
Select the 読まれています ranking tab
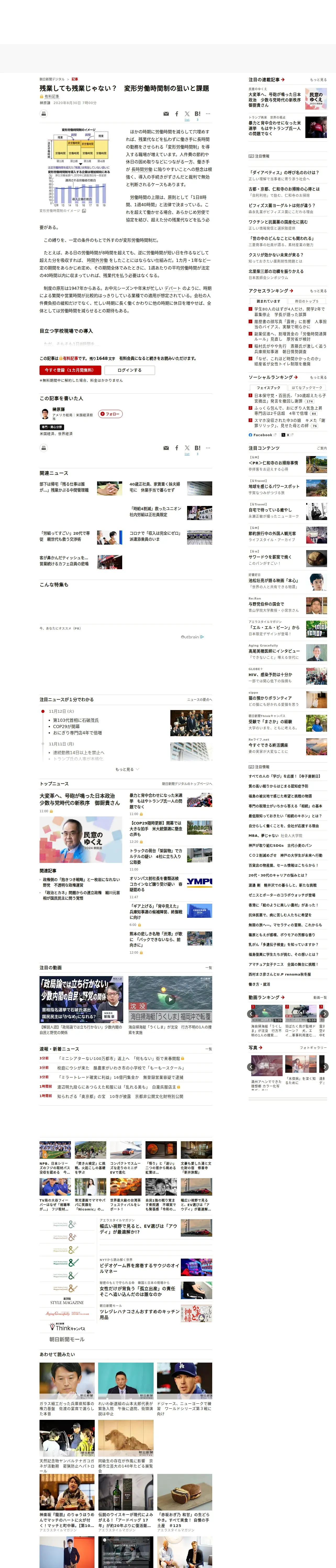268,301
